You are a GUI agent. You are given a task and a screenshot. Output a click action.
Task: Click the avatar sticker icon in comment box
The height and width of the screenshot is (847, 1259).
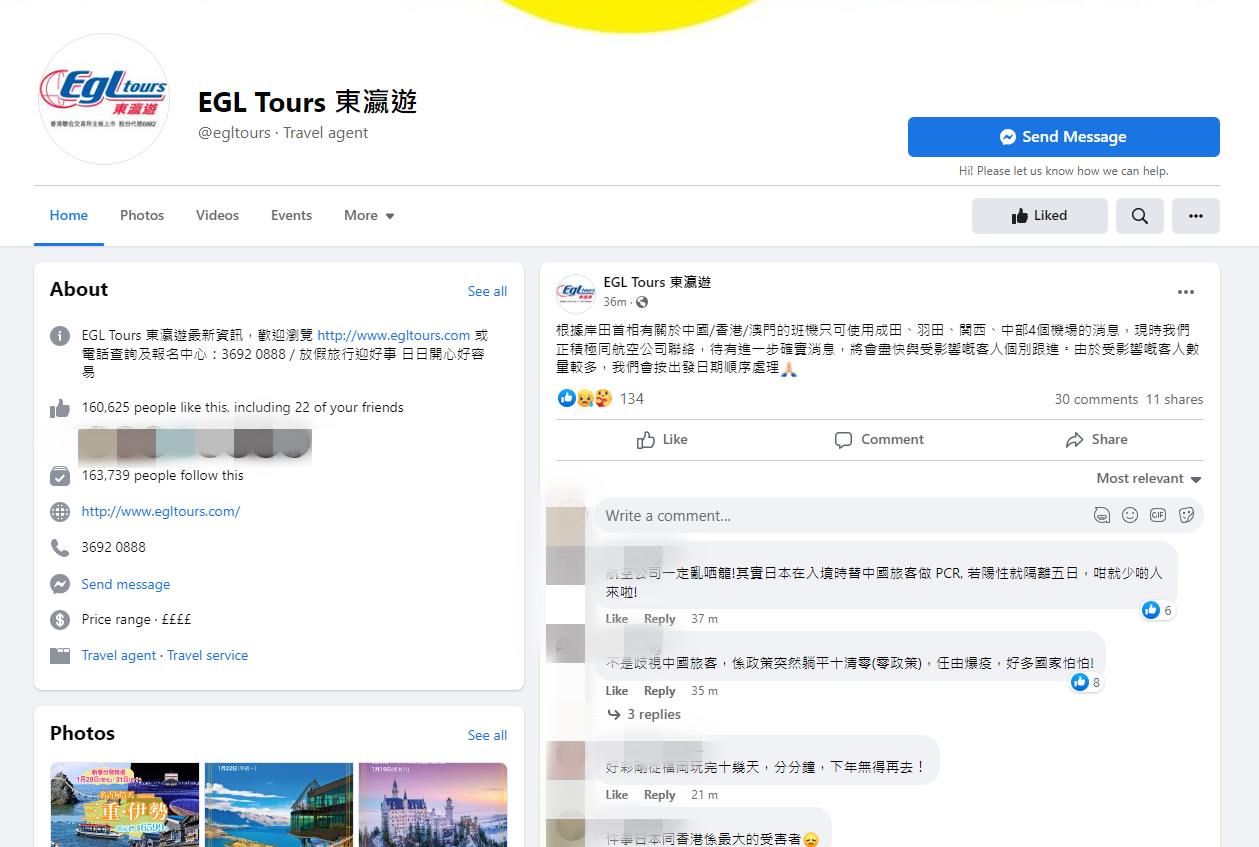(1102, 516)
